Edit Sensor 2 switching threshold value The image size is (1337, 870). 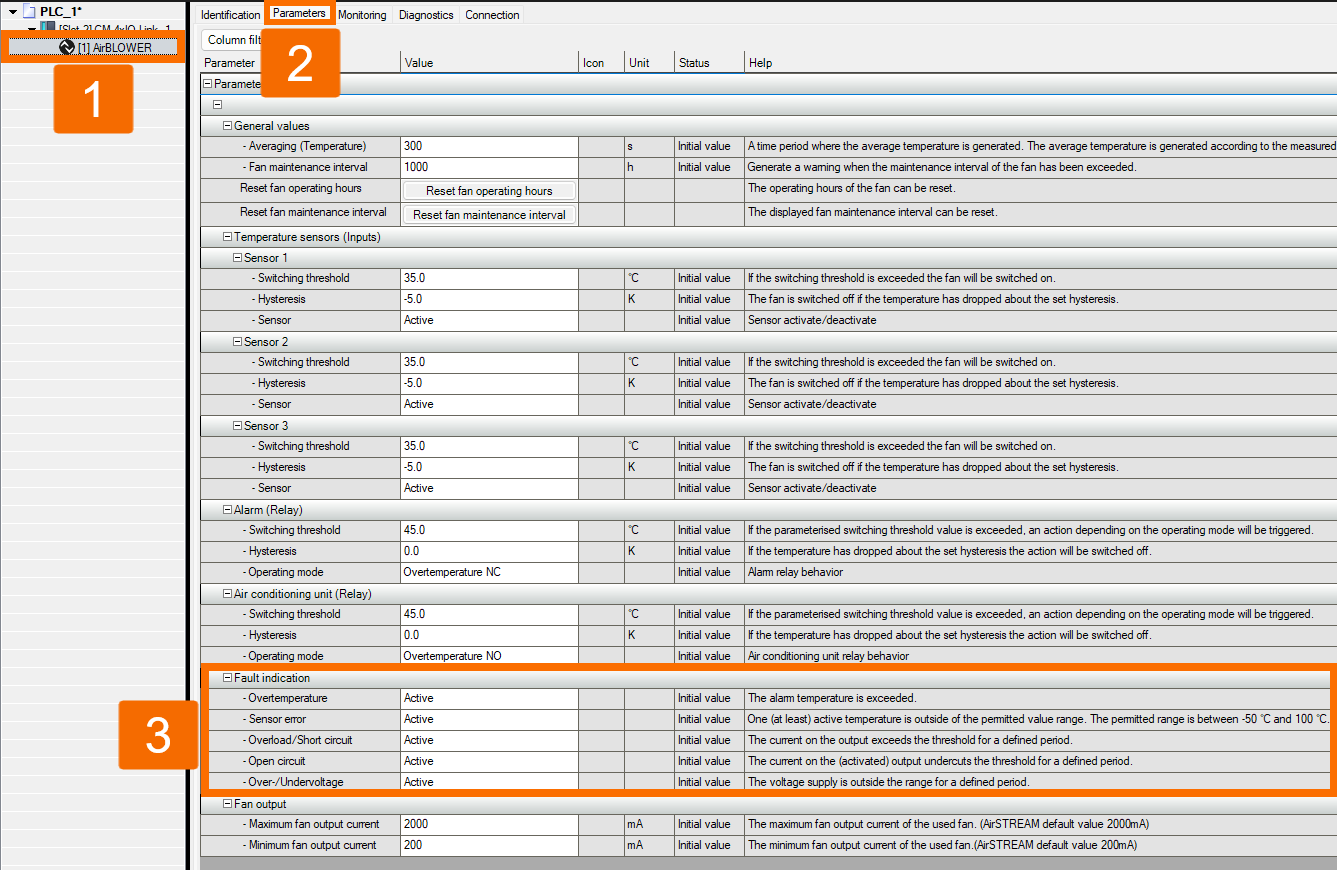[x=489, y=362]
